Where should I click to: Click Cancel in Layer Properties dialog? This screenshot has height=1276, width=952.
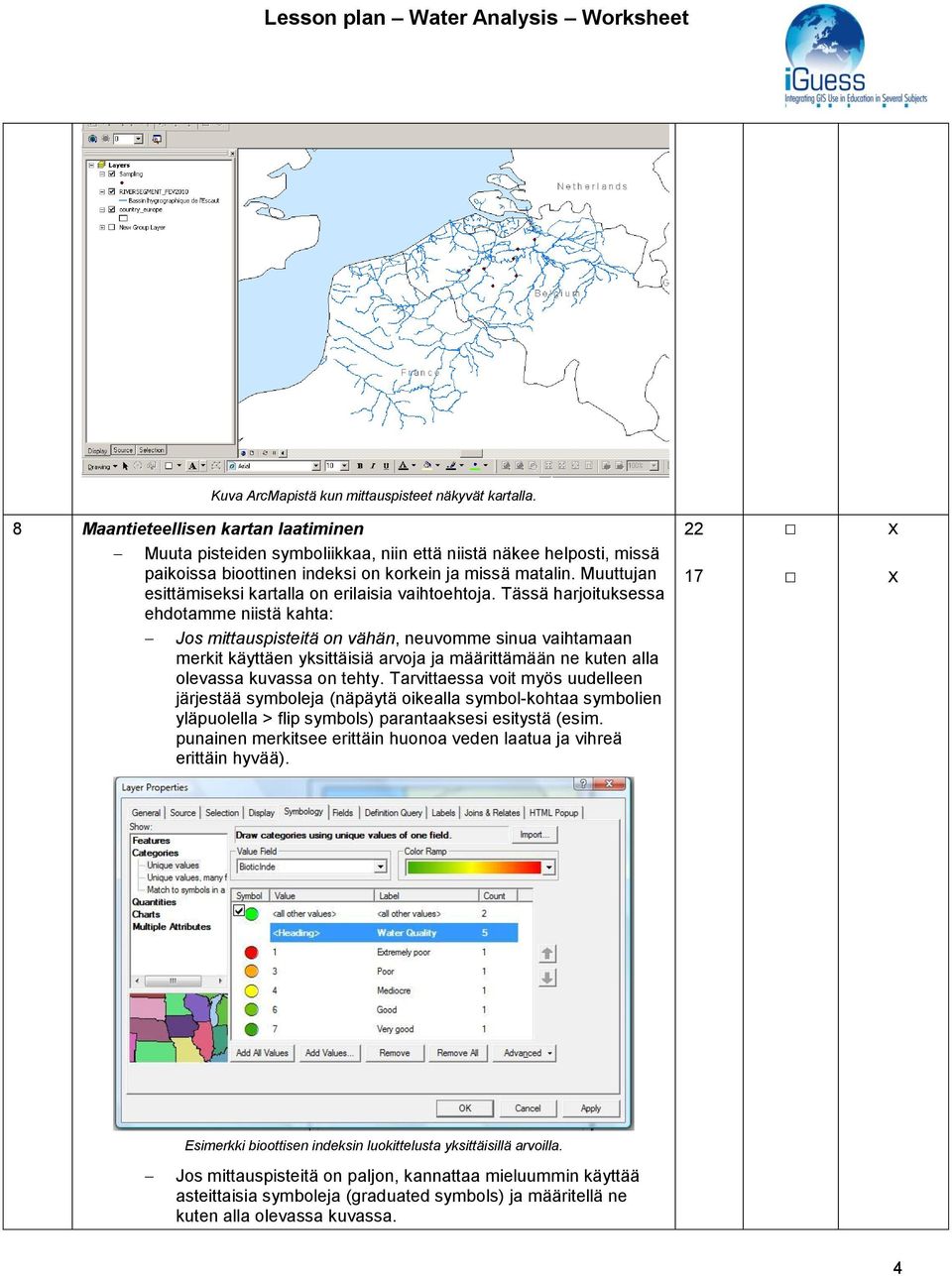pos(528,1108)
